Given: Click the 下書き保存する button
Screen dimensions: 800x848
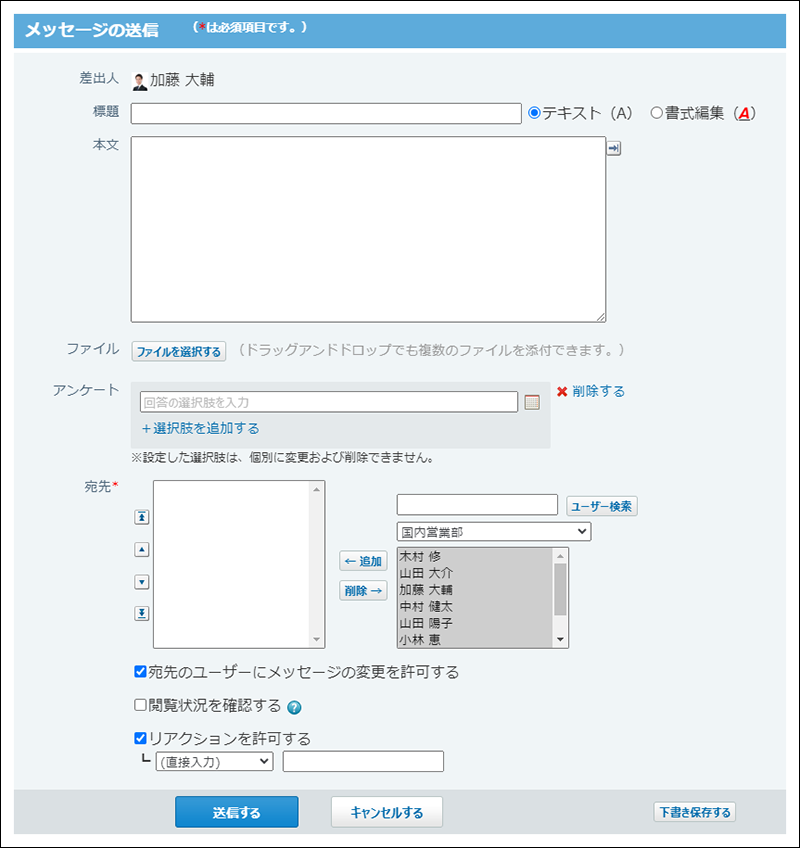Looking at the screenshot, I should coord(695,812).
